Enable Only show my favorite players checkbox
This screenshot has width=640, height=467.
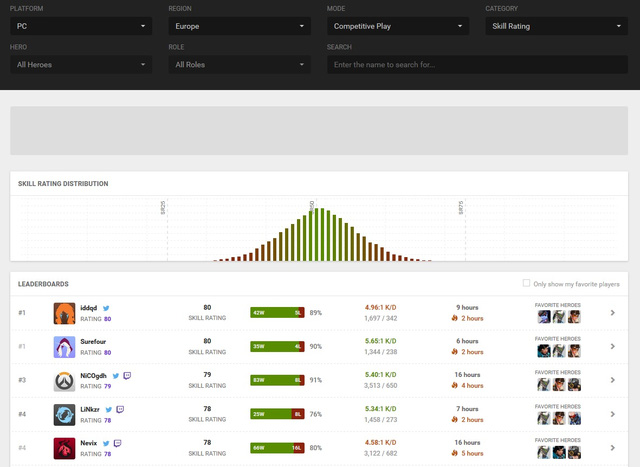527,283
